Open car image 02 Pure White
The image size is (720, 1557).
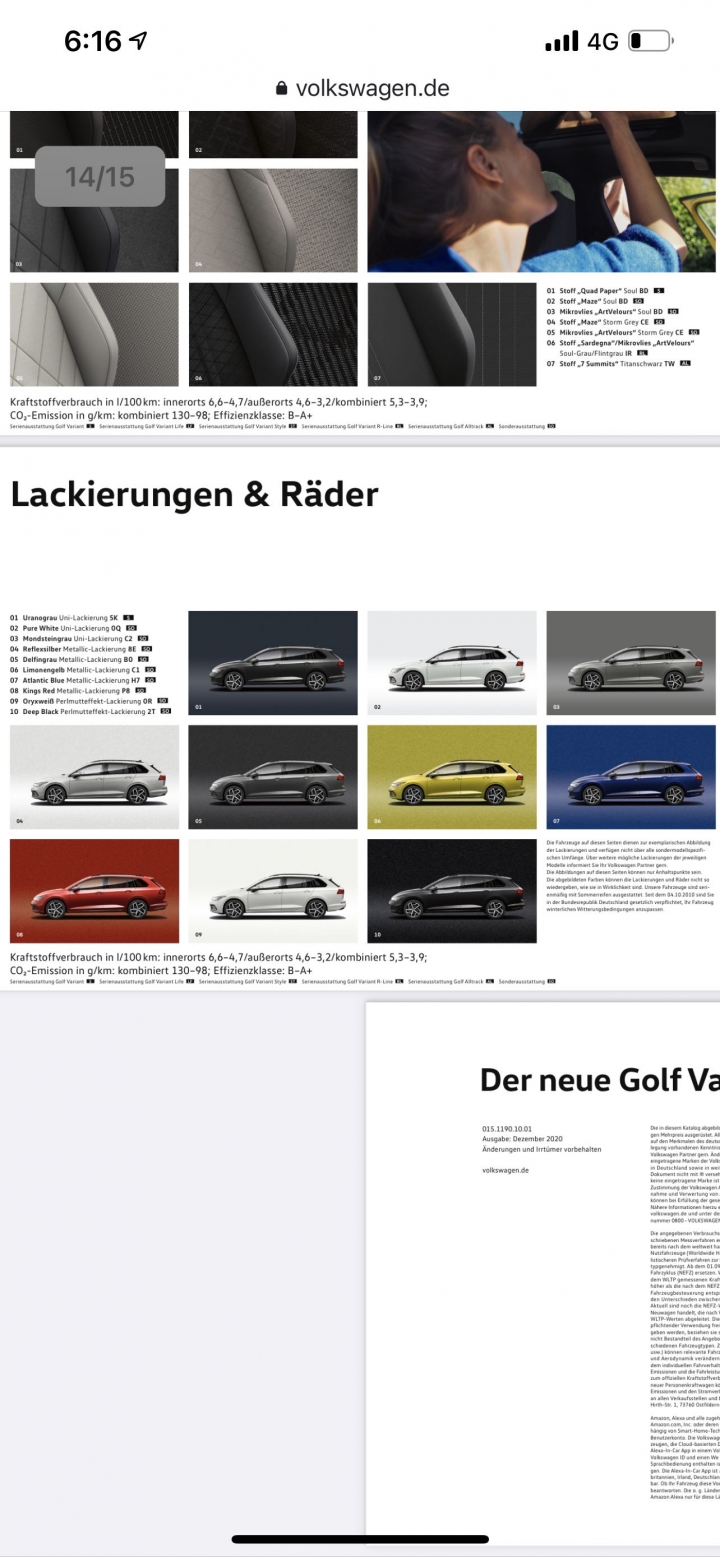click(x=452, y=663)
